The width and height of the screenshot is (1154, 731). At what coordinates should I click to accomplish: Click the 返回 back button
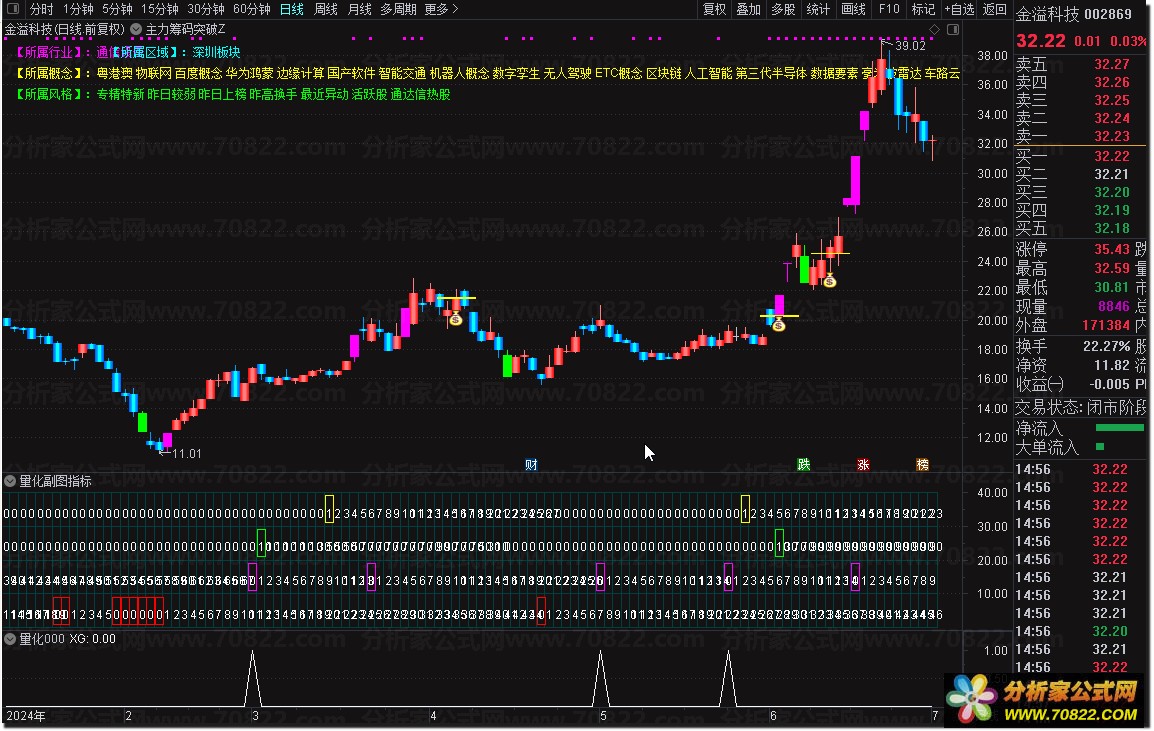pyautogui.click(x=994, y=9)
